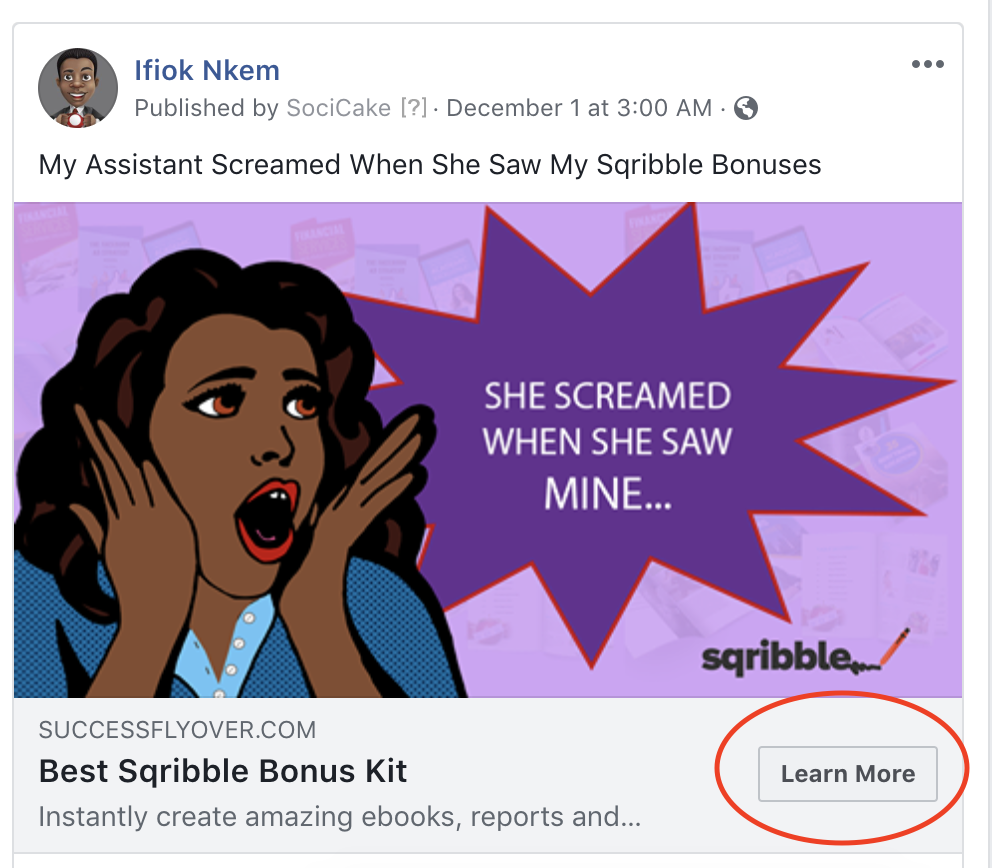992x868 pixels.
Task: Open the Ifiok Nkem profile name link
Action: coord(207,70)
